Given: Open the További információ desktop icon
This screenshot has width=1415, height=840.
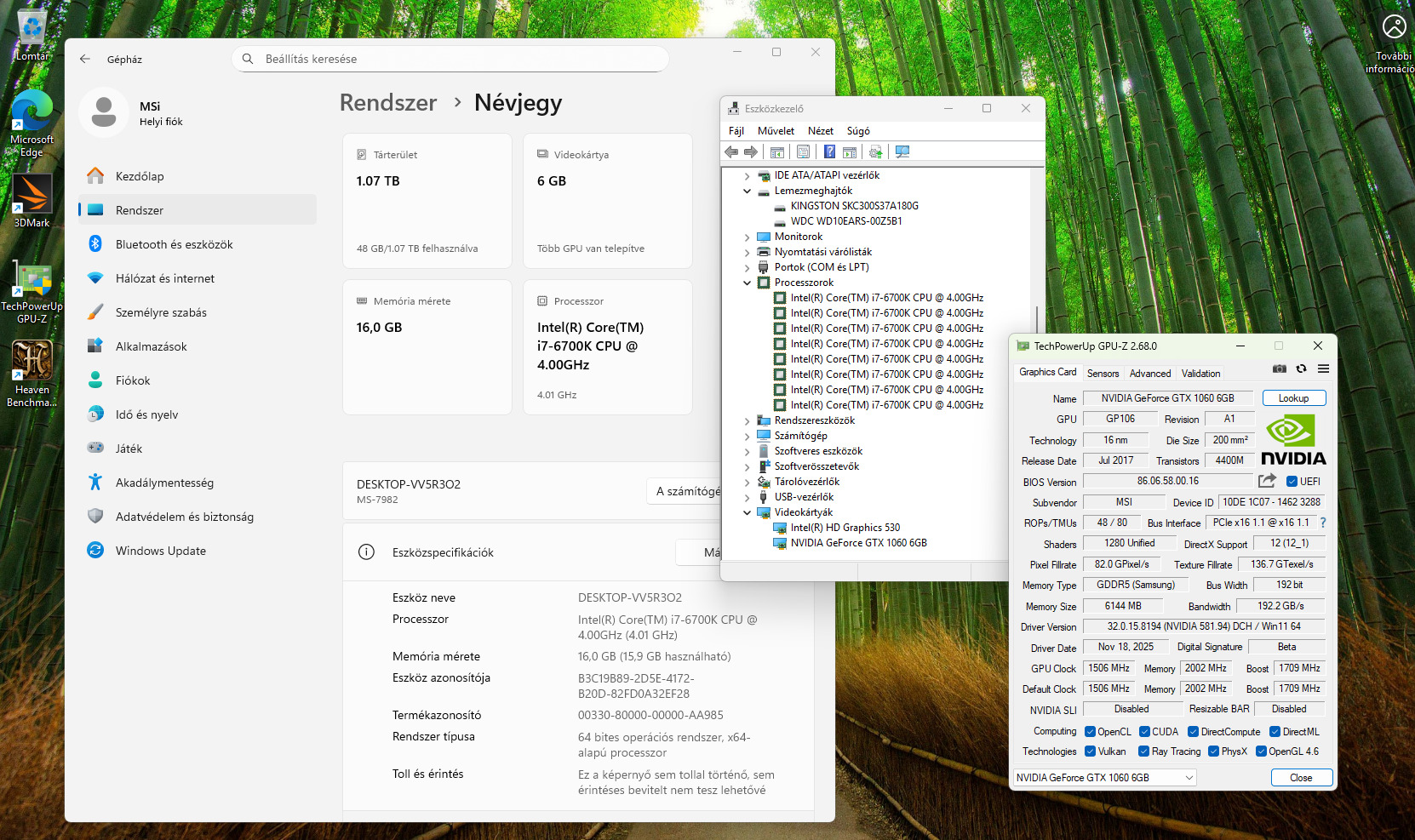Looking at the screenshot, I should [x=1393, y=44].
